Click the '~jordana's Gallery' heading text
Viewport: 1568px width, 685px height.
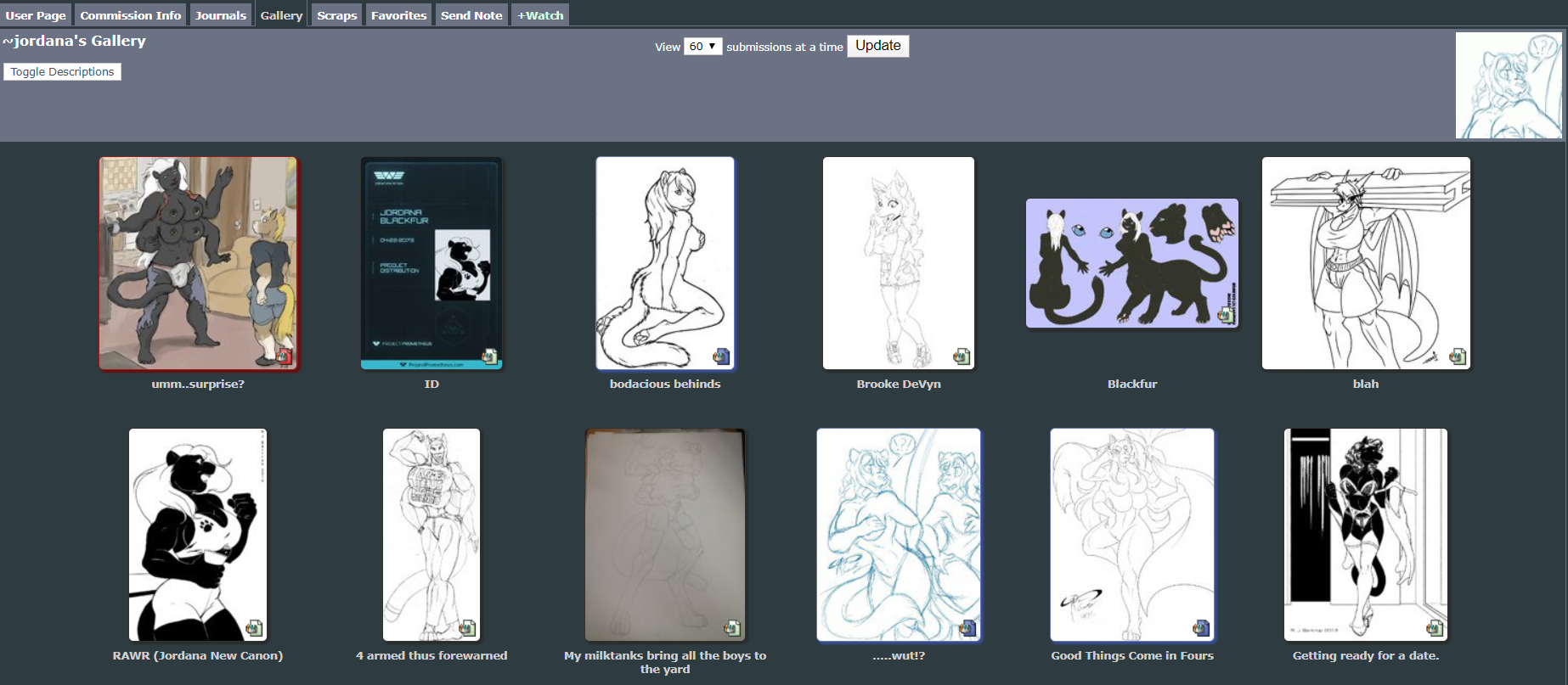74,41
